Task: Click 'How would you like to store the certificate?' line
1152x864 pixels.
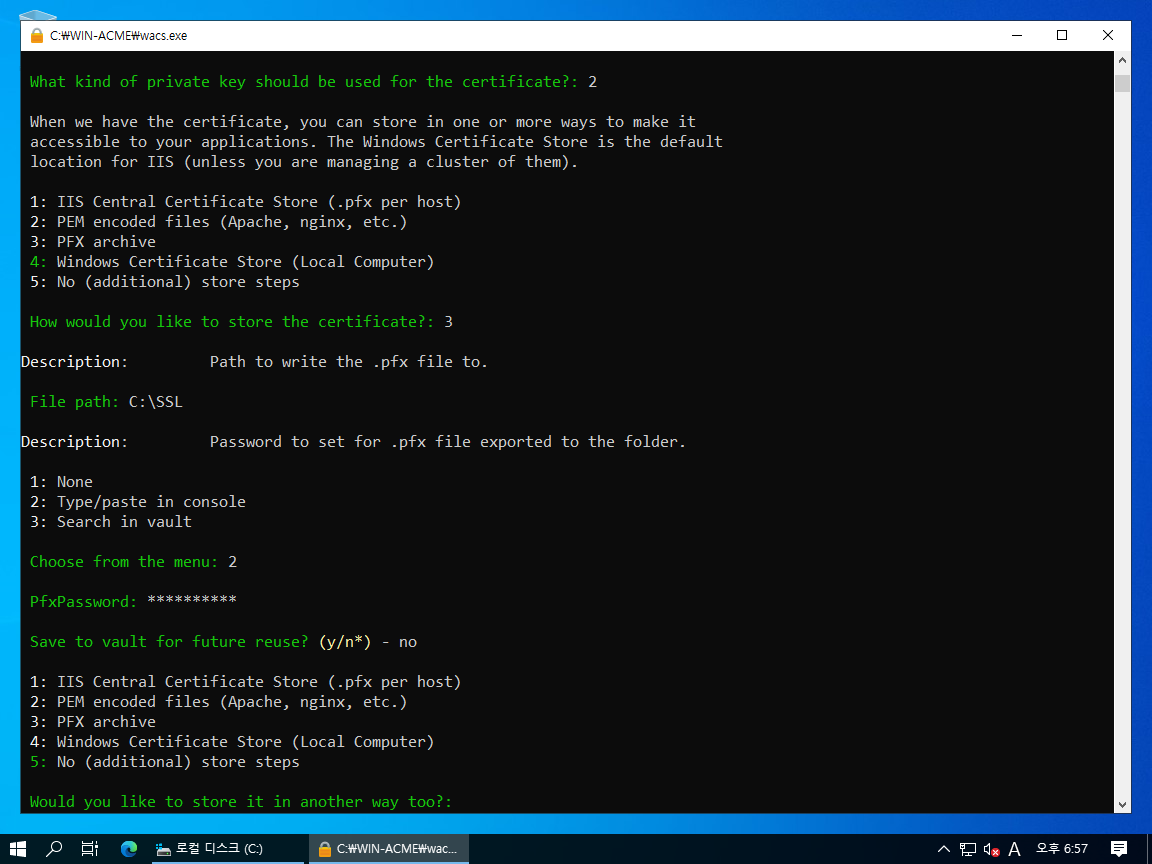Action: 241,322
